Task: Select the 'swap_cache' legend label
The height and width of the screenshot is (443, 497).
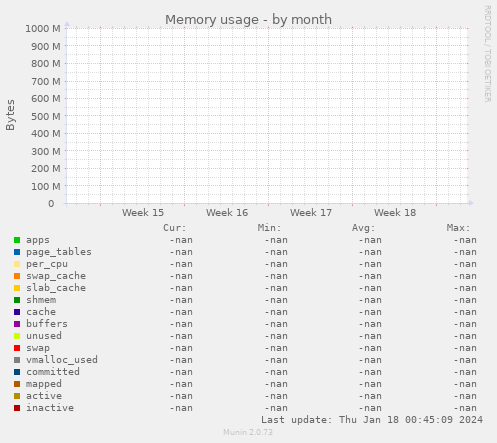Action: click(x=56, y=276)
